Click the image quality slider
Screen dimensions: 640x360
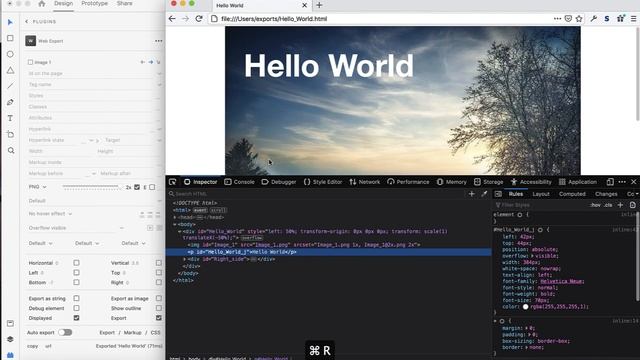pos(90,187)
